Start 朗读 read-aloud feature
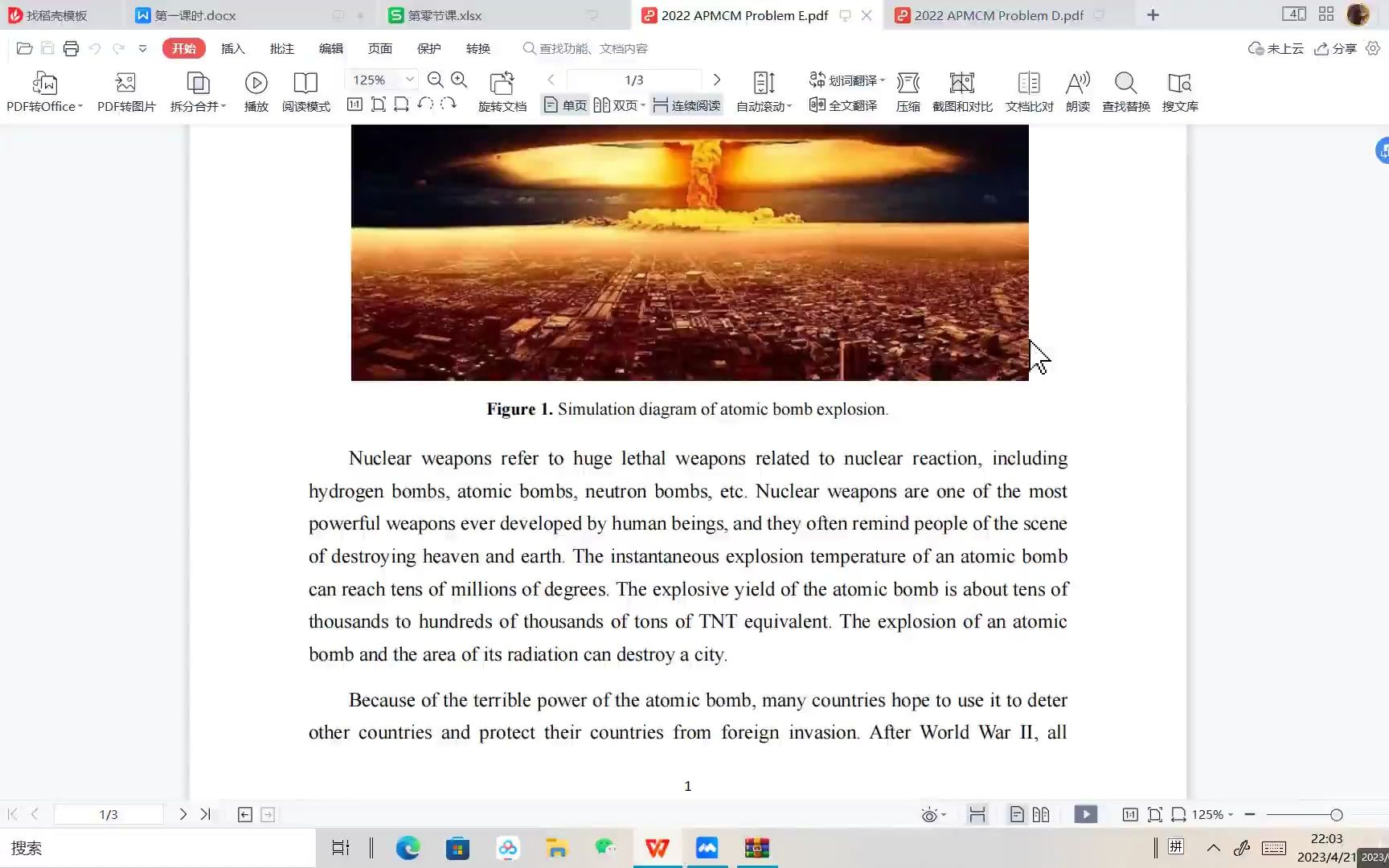The image size is (1389, 868). click(x=1078, y=92)
